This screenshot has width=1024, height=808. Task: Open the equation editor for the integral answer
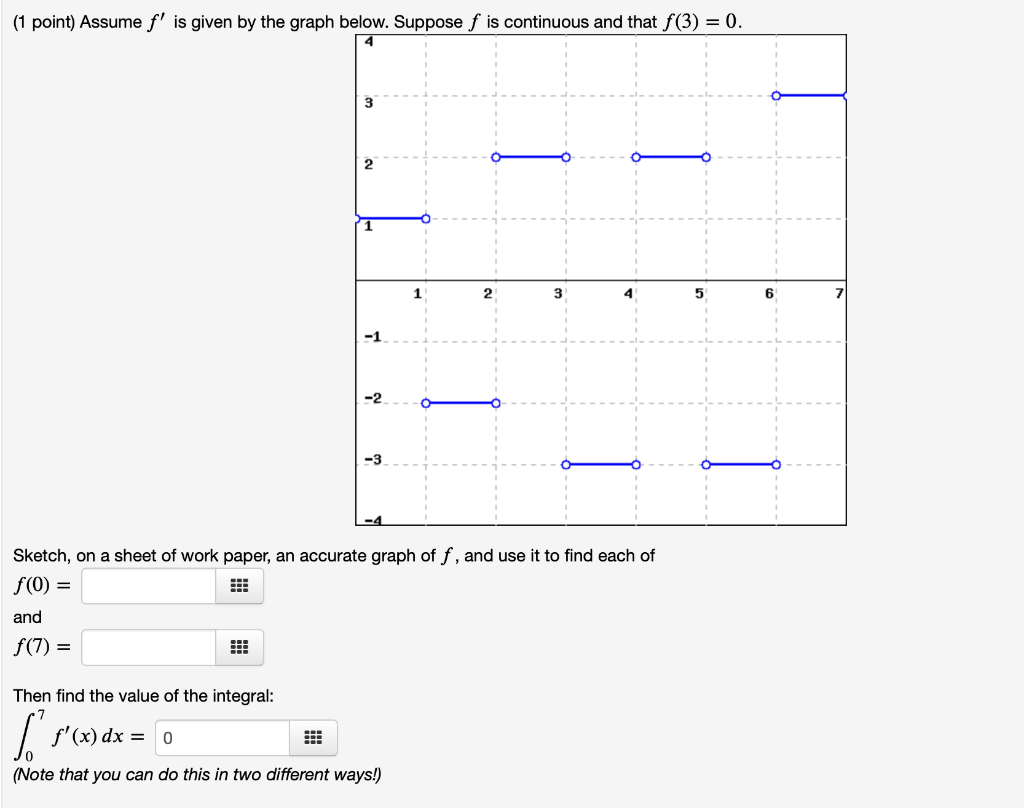[x=312, y=738]
